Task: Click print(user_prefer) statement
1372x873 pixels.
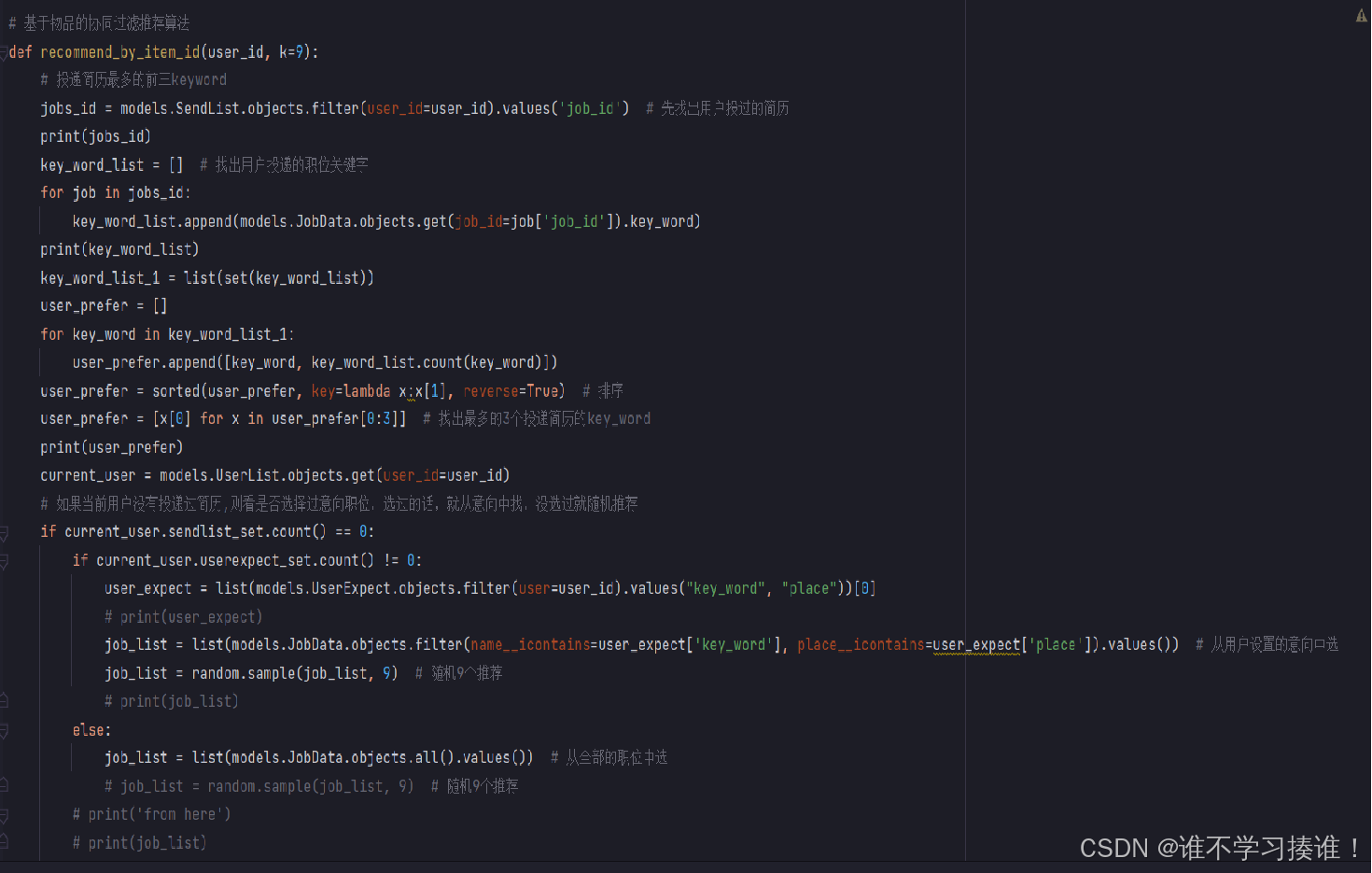Action: (111, 447)
